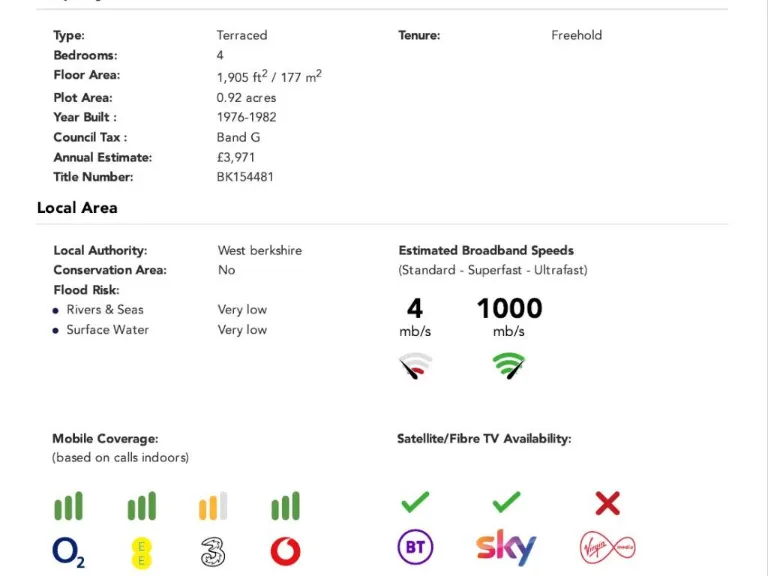768x576 pixels.
Task: Click the green check above BT
Action: click(415, 501)
